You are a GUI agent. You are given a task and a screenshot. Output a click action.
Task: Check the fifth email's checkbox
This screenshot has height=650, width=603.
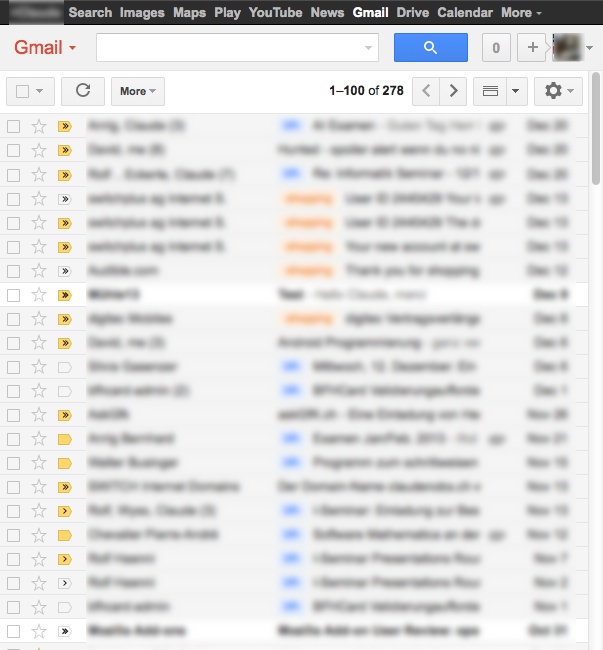point(13,223)
